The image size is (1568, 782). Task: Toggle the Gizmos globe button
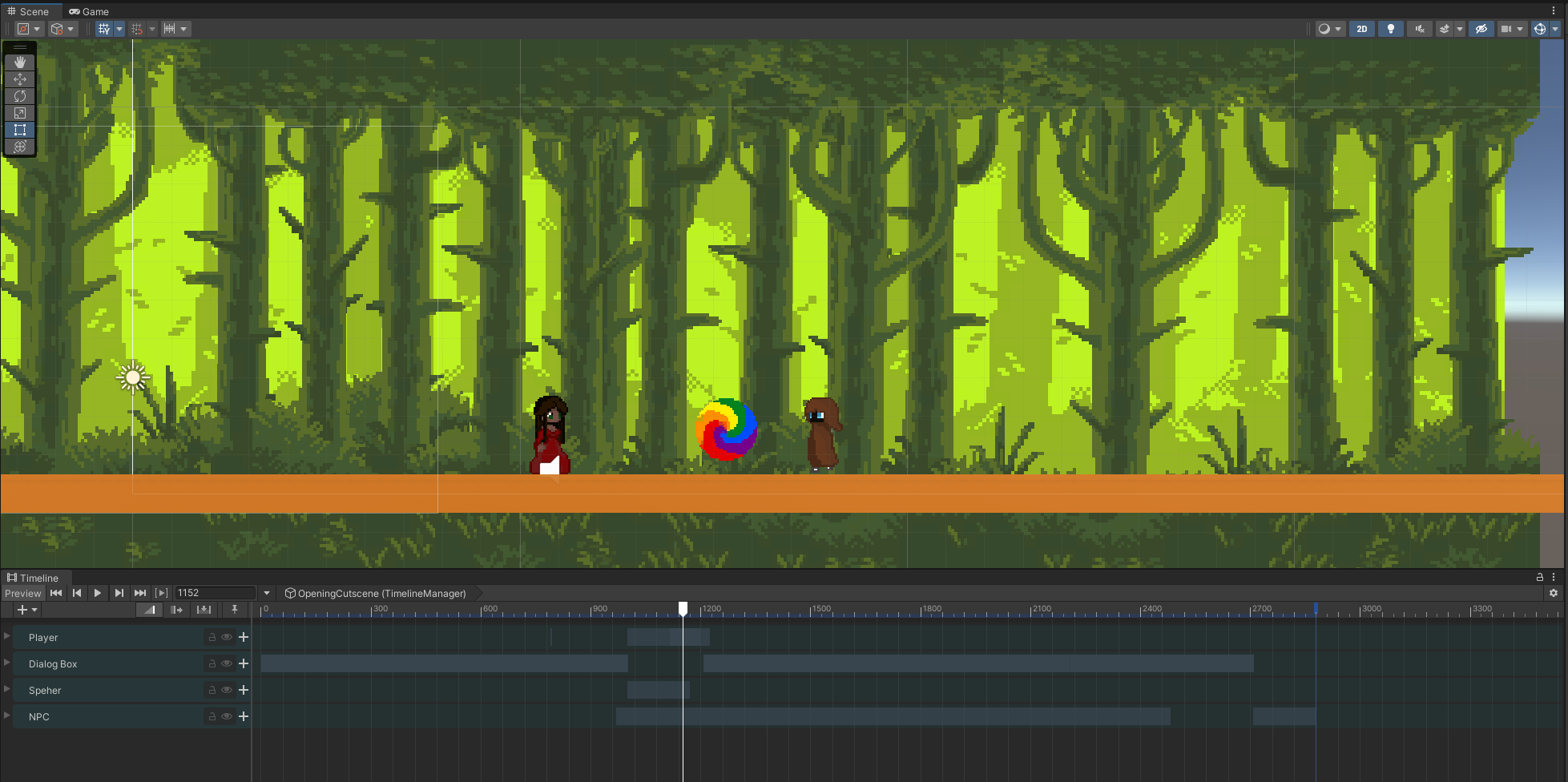(1539, 29)
